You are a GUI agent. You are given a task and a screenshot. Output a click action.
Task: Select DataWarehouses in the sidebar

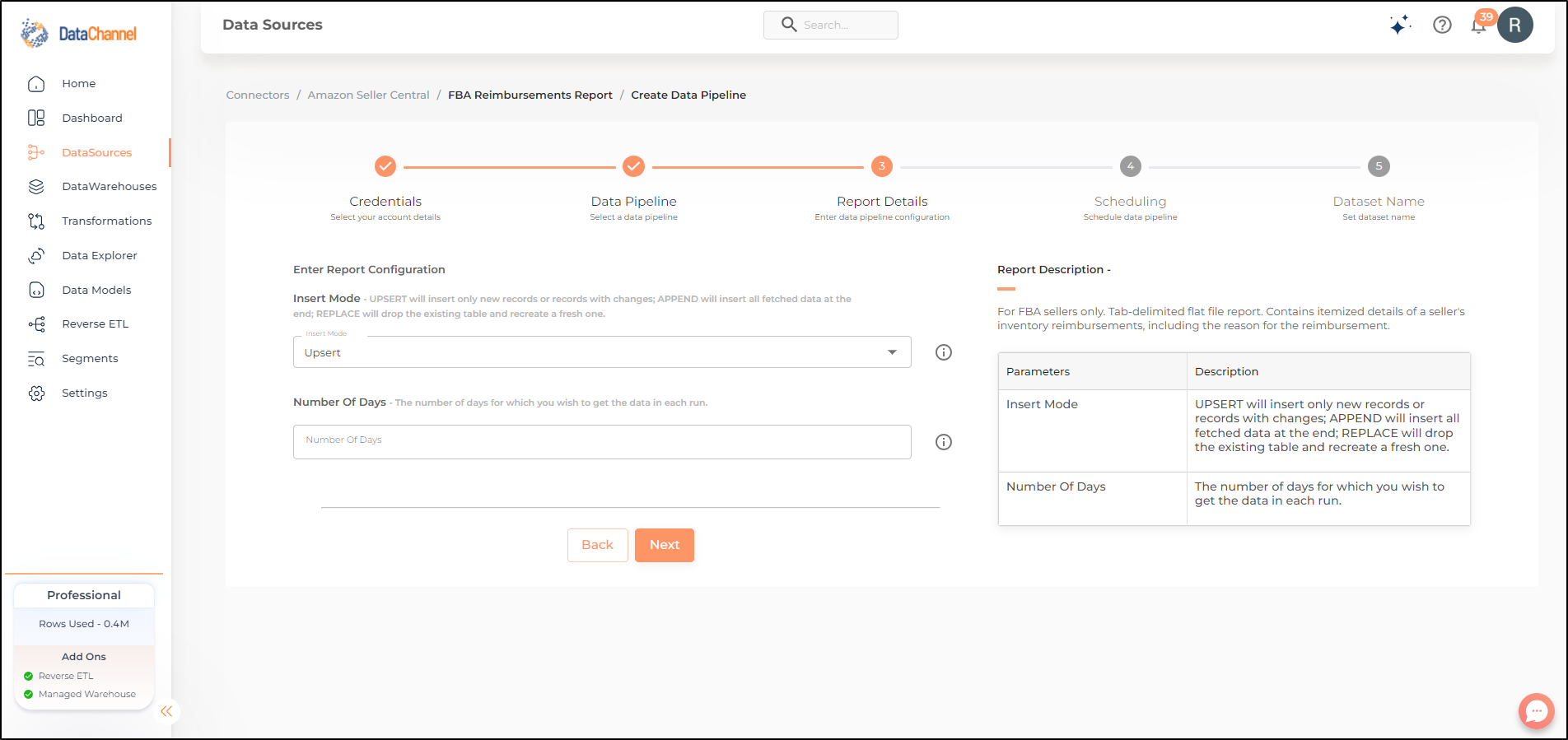coord(110,187)
